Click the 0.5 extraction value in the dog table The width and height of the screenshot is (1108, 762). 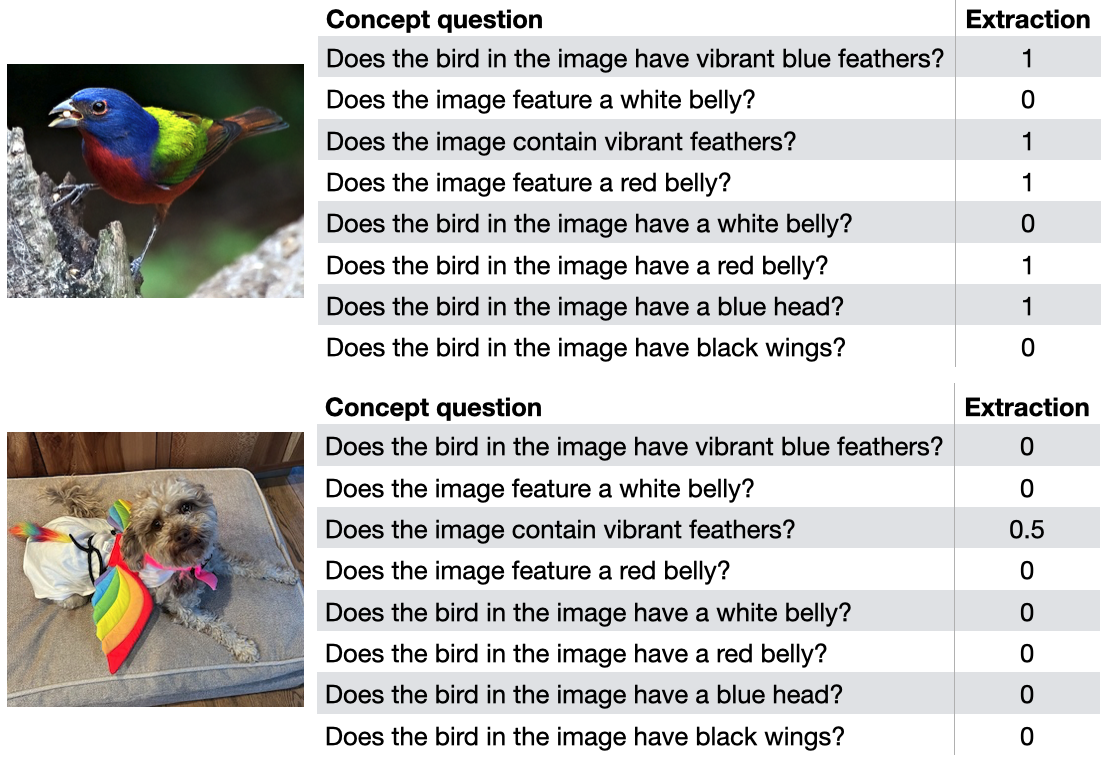coord(1026,530)
